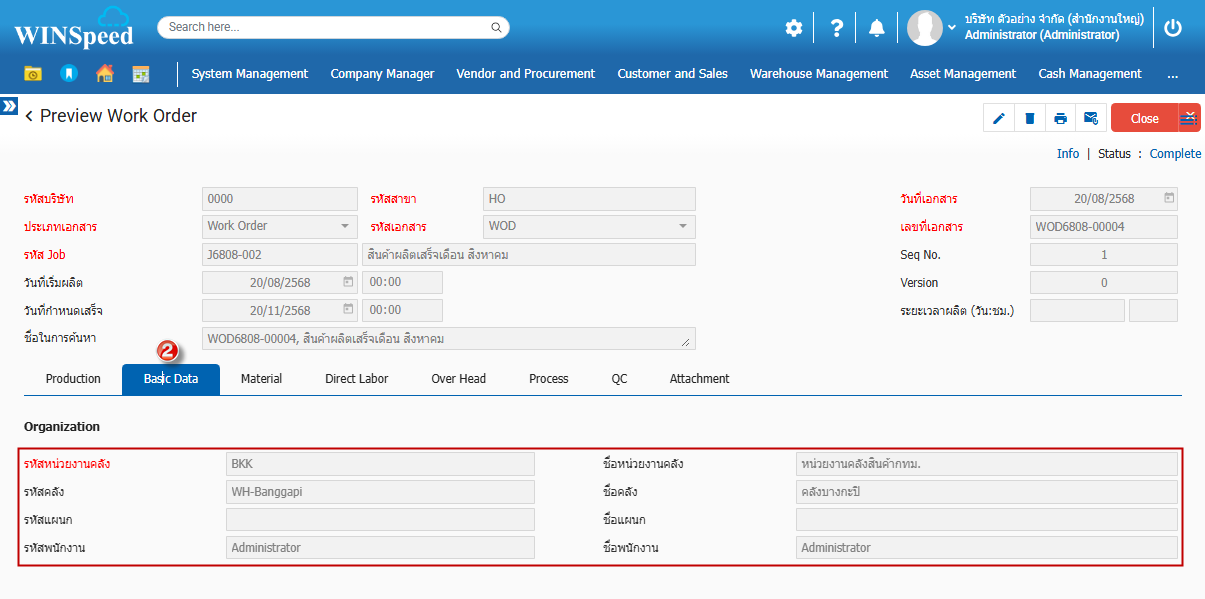
Task: Open the Direct Labor tab
Action: (x=356, y=379)
